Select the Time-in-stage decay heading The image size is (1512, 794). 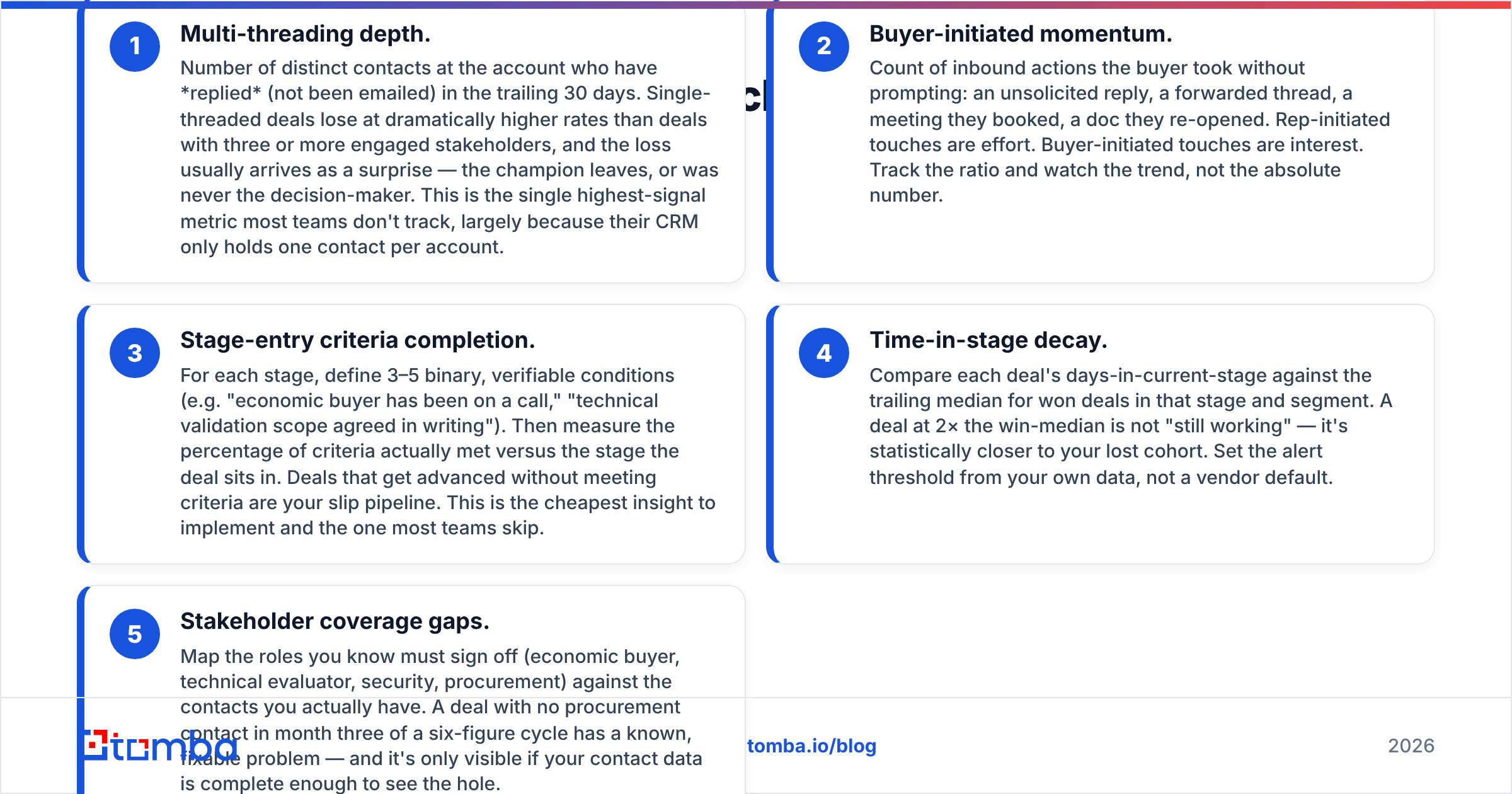click(988, 340)
